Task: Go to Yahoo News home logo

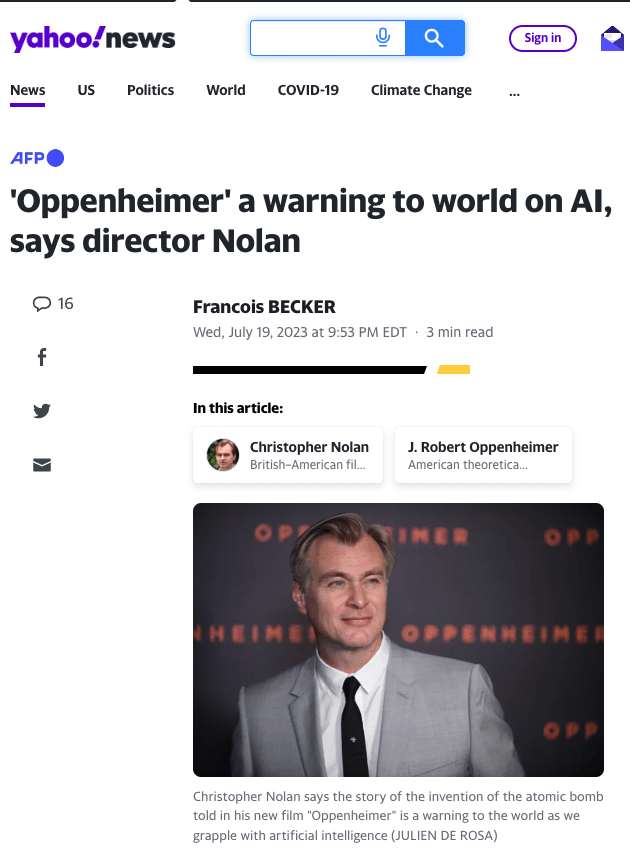Action: pyautogui.click(x=92, y=39)
